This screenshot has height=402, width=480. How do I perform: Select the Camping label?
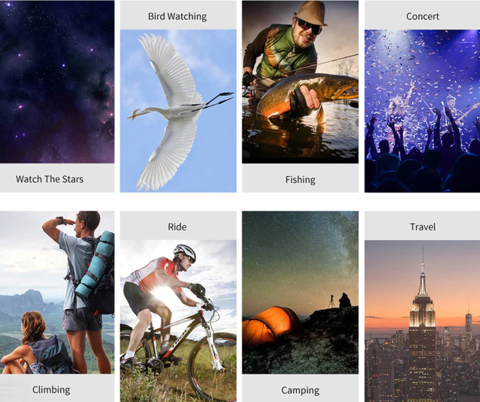click(x=300, y=390)
